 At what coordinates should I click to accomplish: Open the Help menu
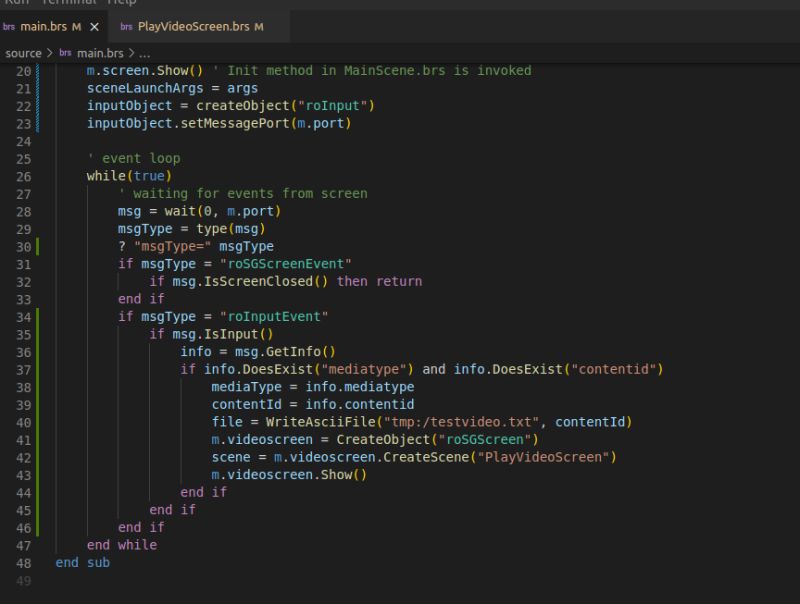tap(102, 4)
